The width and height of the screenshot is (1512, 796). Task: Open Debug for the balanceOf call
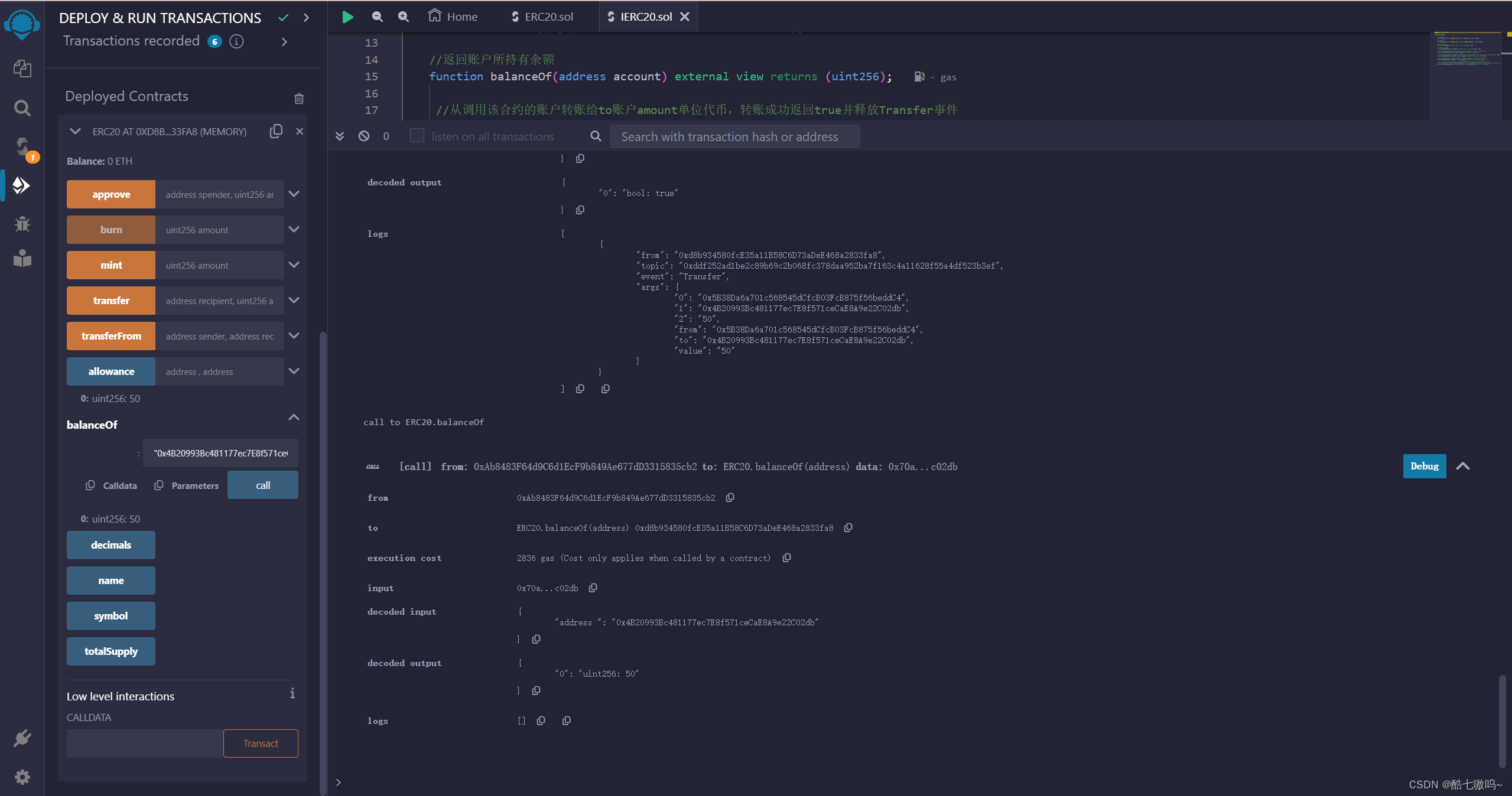pyautogui.click(x=1425, y=466)
